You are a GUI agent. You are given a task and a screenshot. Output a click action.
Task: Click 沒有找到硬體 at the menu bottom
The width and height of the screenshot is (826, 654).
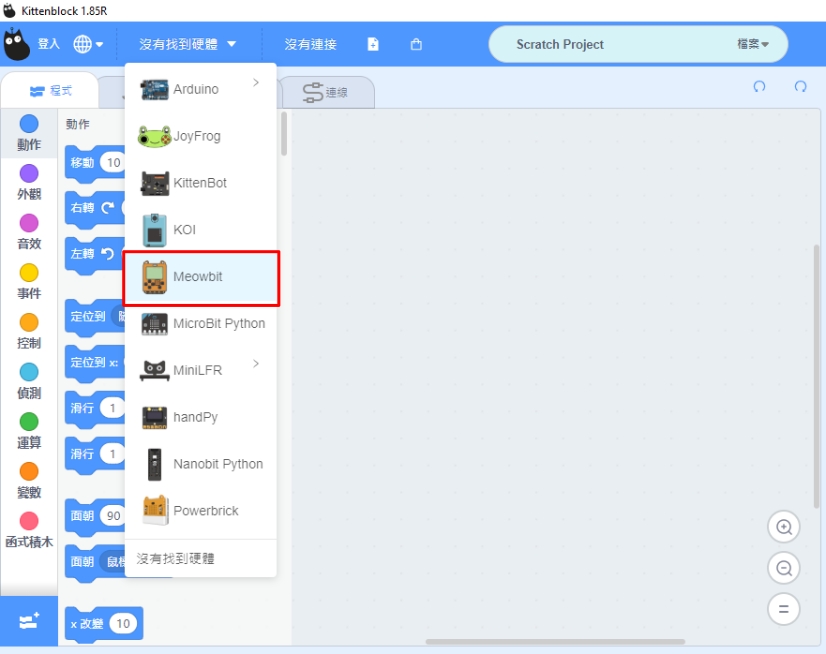point(176,559)
